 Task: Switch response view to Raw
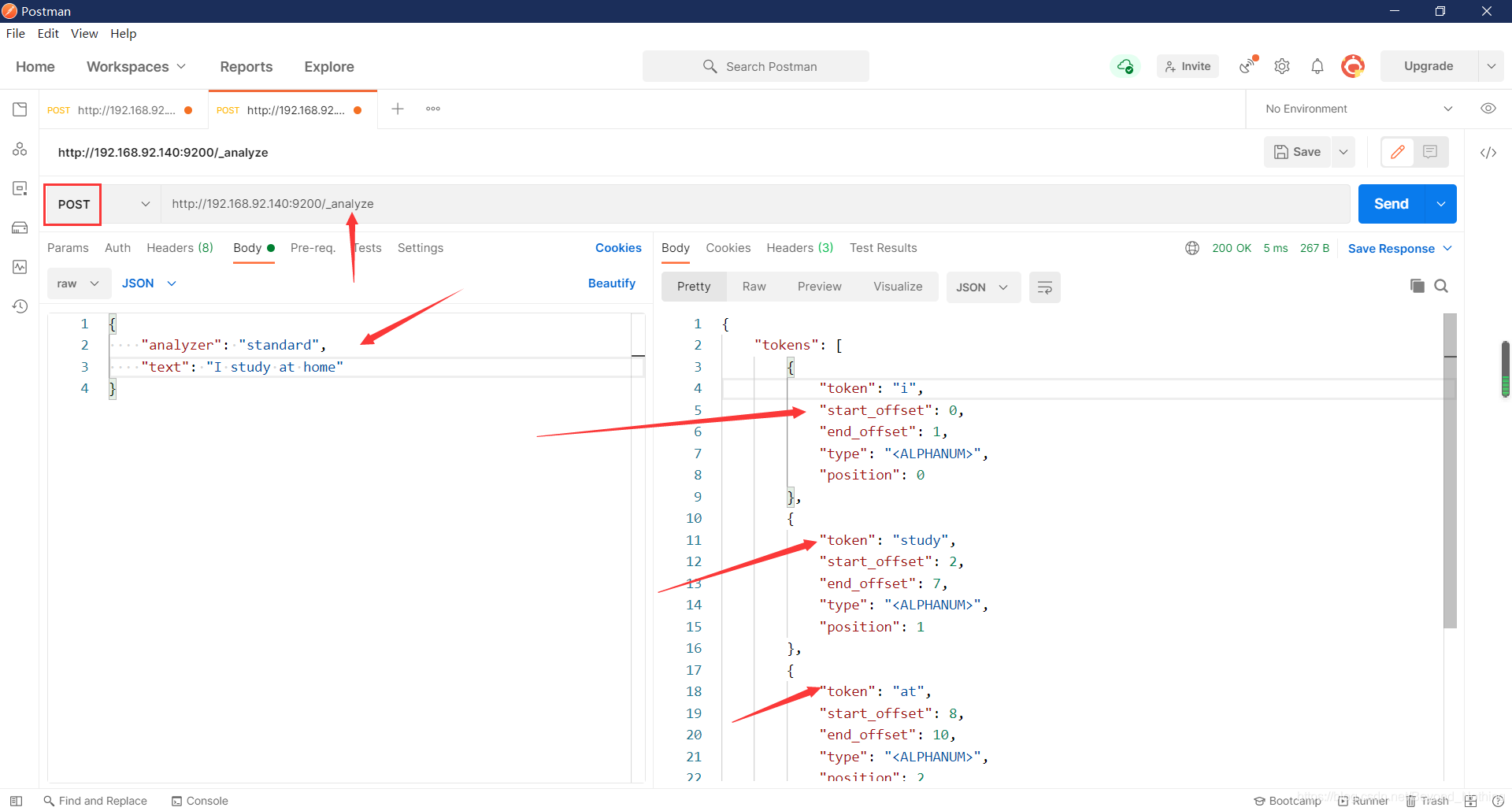[754, 287]
